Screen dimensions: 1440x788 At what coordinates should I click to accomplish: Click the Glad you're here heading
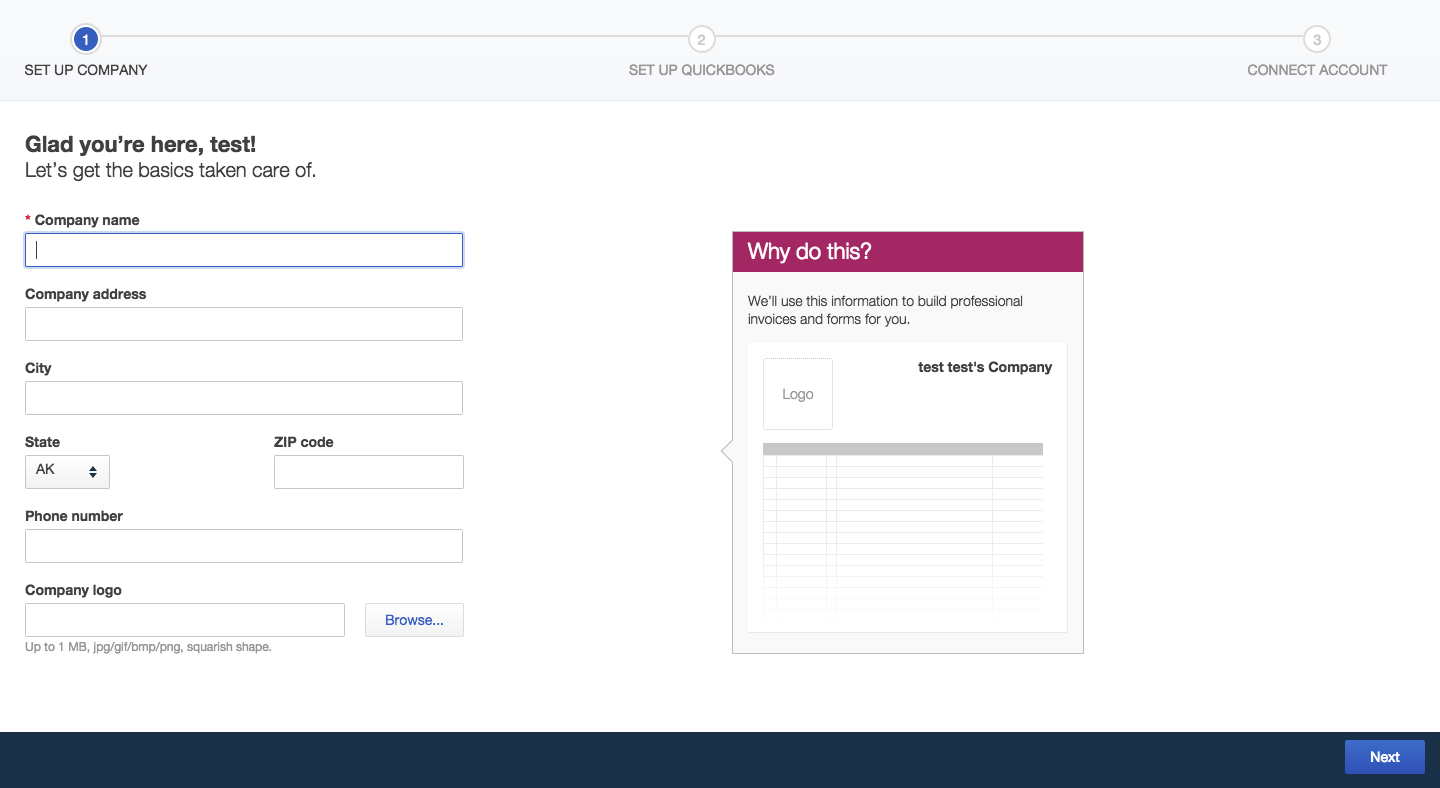[141, 145]
